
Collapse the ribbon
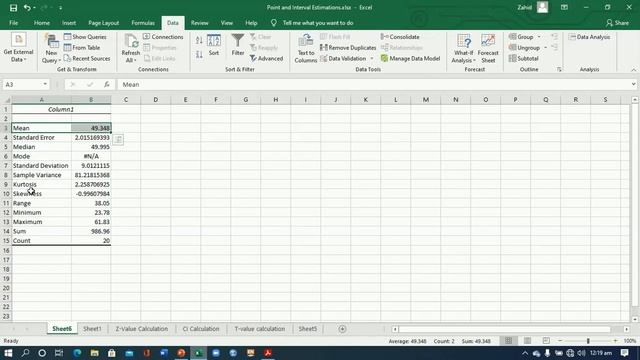633,70
